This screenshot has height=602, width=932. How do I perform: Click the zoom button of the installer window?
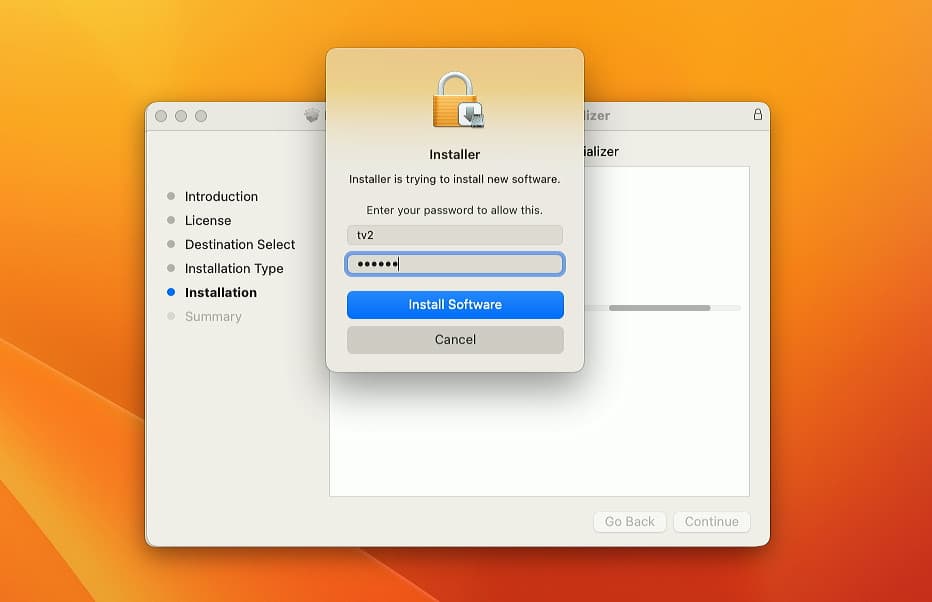tap(201, 116)
